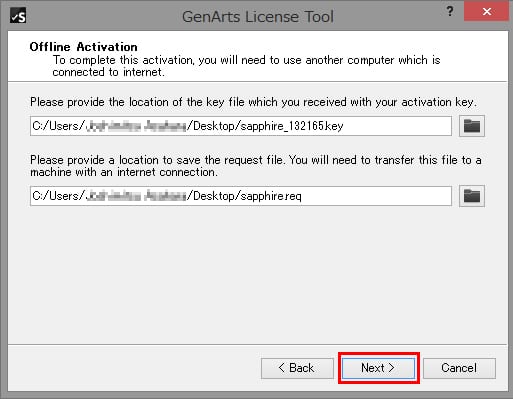Viewport: 513px width, 399px height.
Task: Click the request file path input field
Action: 241,196
